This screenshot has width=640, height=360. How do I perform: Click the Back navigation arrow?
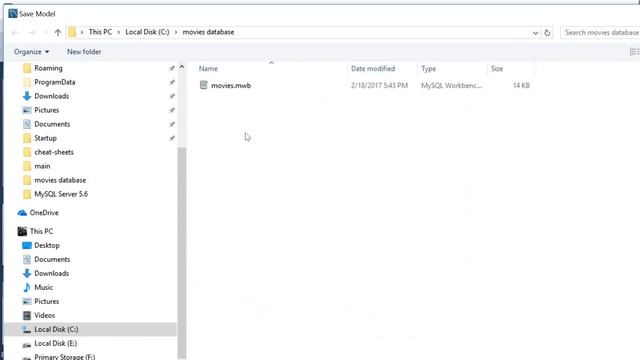click(15, 32)
